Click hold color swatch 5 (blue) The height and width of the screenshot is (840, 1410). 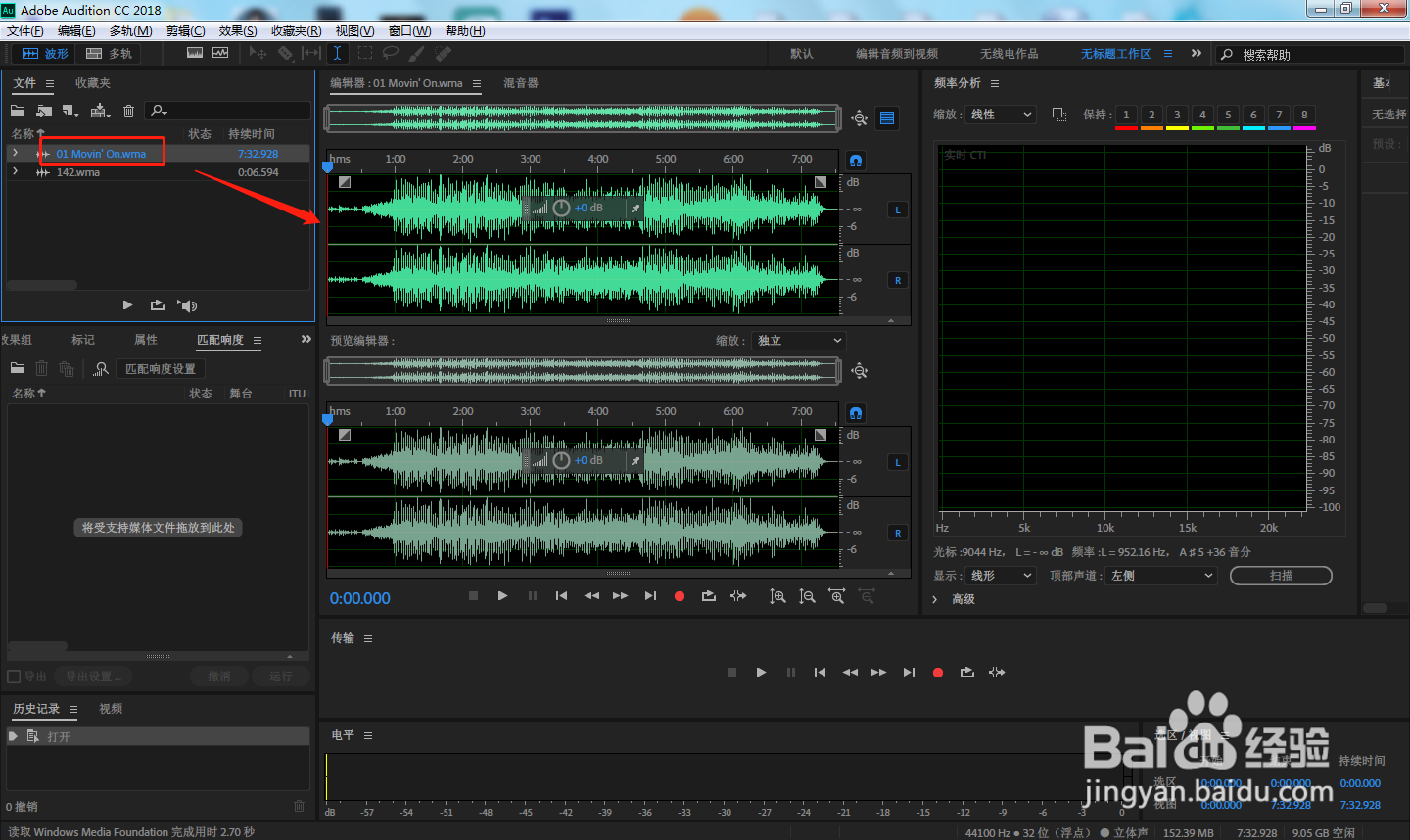coord(1228,116)
